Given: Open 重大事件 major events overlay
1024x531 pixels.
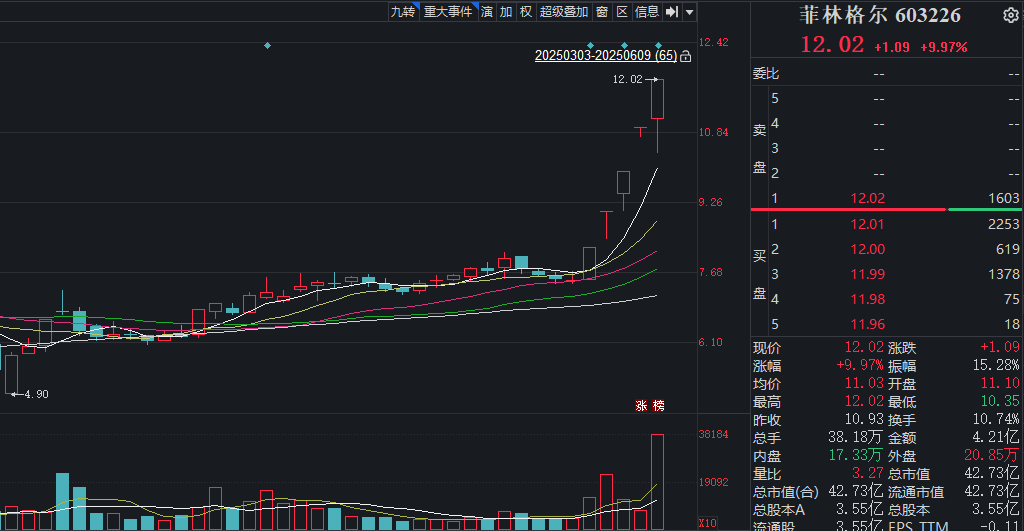Looking at the screenshot, I should (446, 12).
